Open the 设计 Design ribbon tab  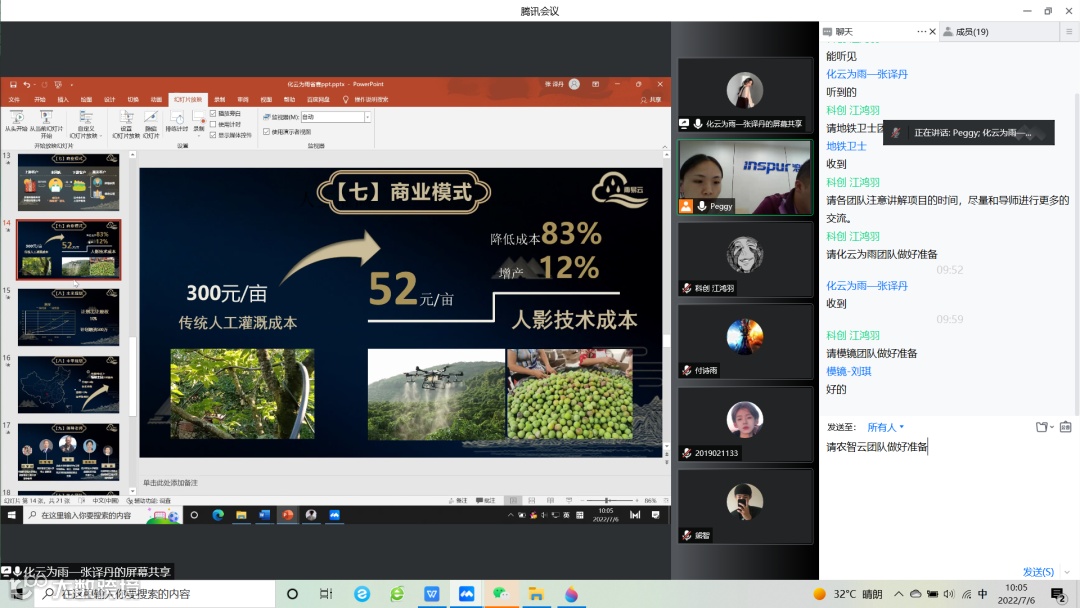click(110, 100)
